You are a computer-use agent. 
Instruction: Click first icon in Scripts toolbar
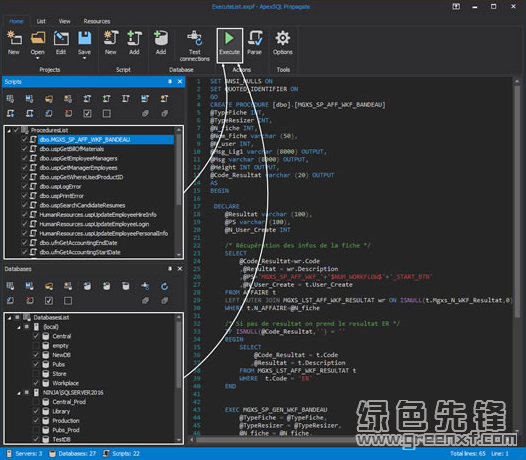point(10,99)
